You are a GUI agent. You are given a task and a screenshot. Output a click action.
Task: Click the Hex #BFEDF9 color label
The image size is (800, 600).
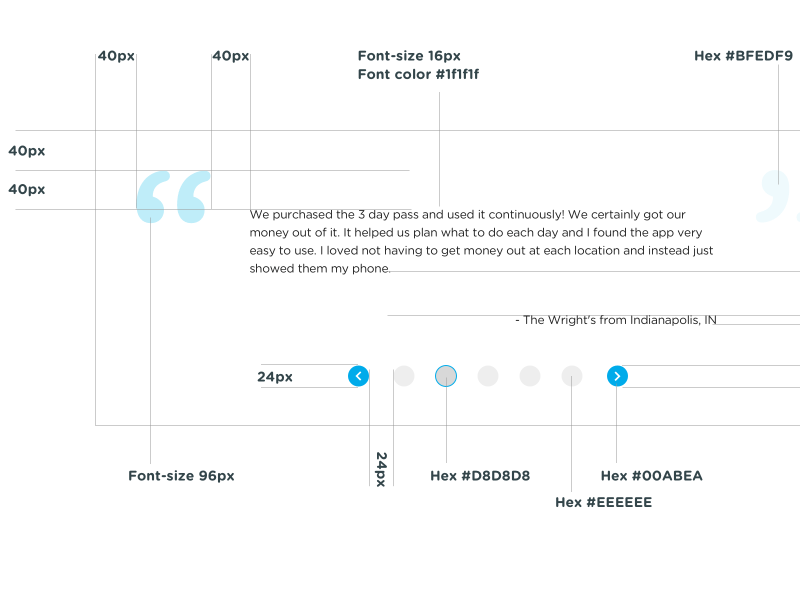click(x=743, y=56)
